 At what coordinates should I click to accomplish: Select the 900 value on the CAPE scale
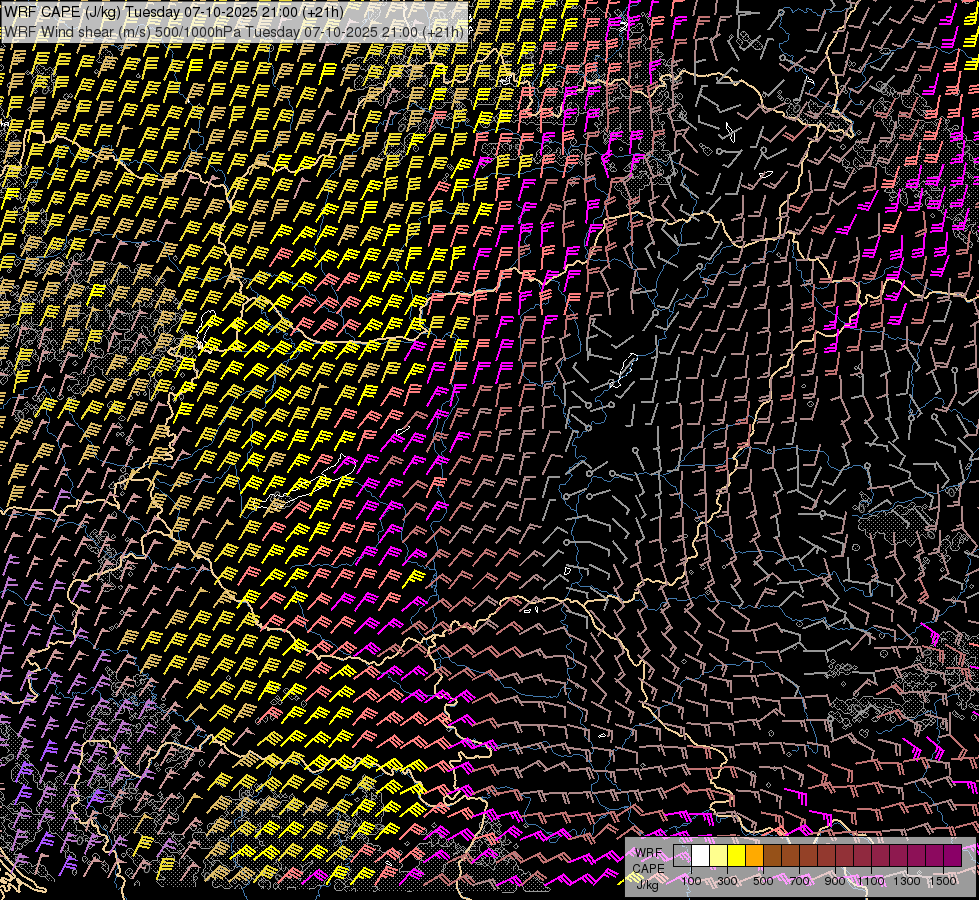coord(835,881)
